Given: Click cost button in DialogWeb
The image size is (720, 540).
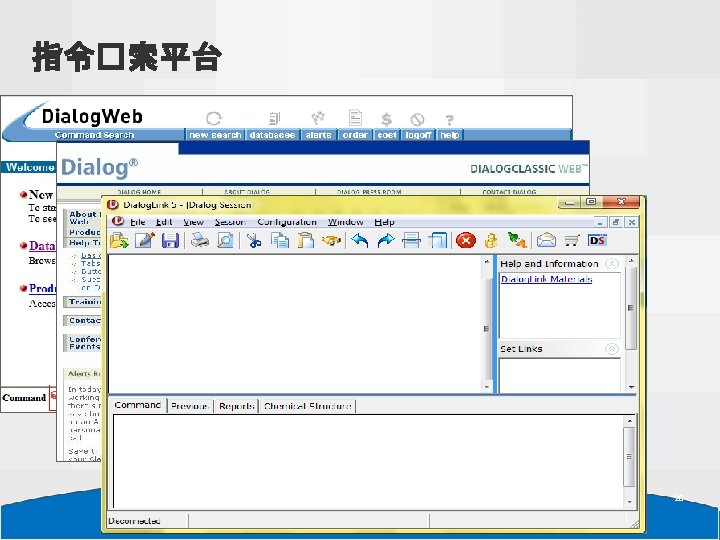Looking at the screenshot, I should coord(387,135).
